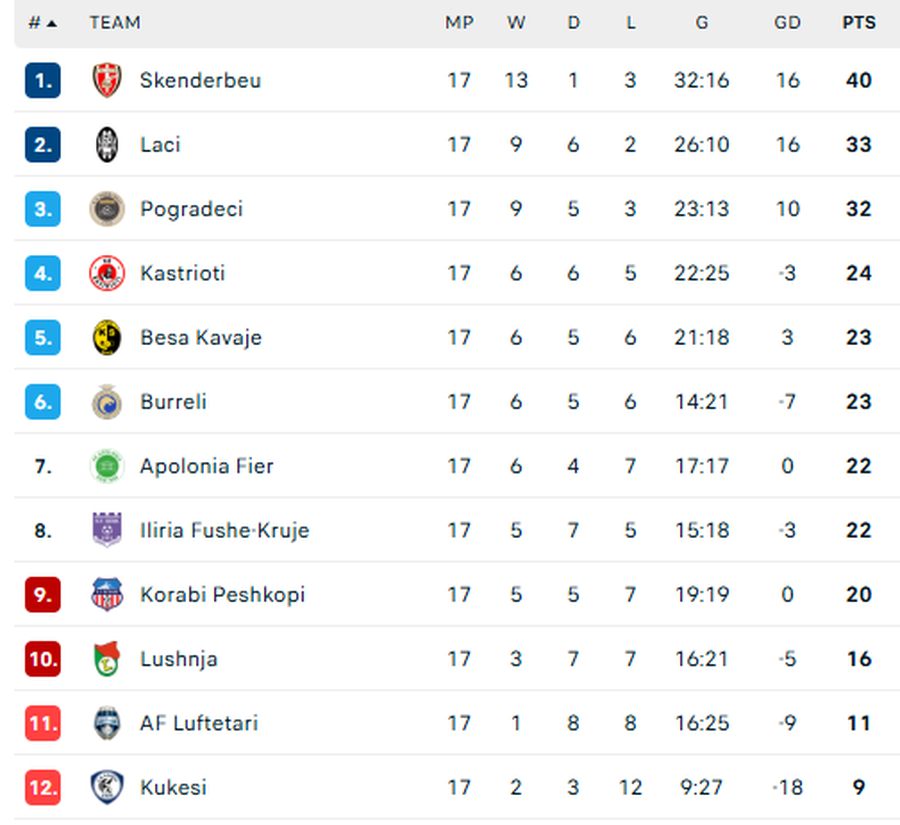900x825 pixels.
Task: Sort table by rank number column
Action: (42, 22)
